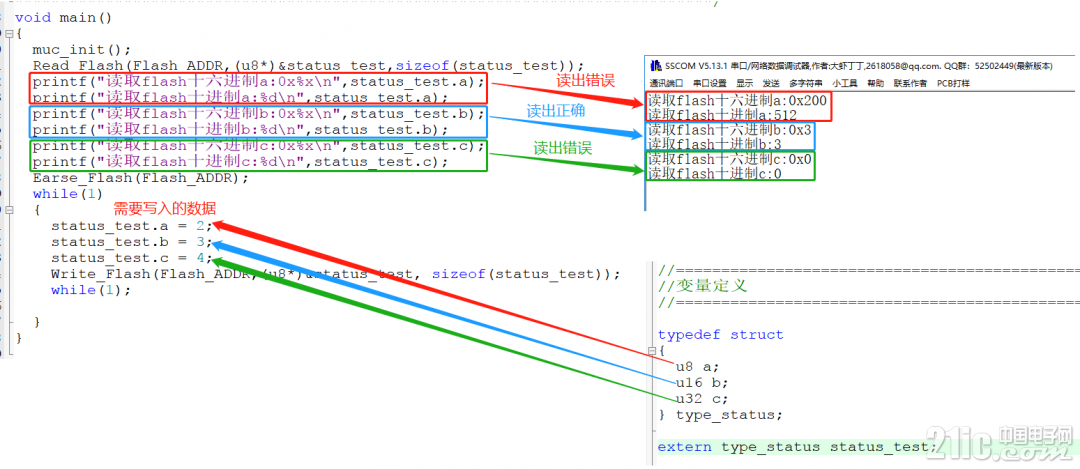Click the inner 'while(1);' line ending with semicolon
Image resolution: width=1080 pixels, height=469 pixels.
click(90, 290)
